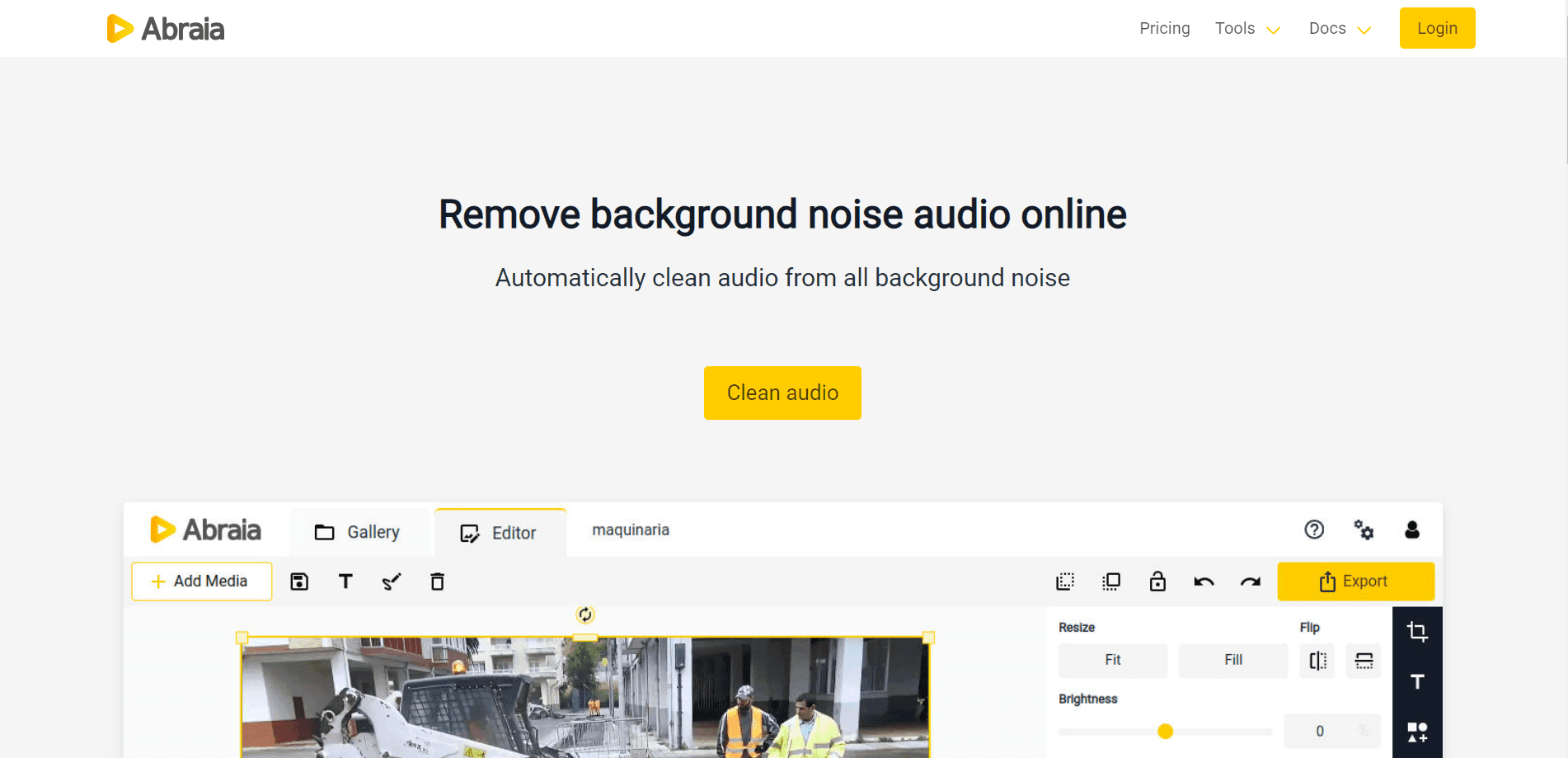Click the Add Media button
This screenshot has height=758, width=1568.
[202, 581]
